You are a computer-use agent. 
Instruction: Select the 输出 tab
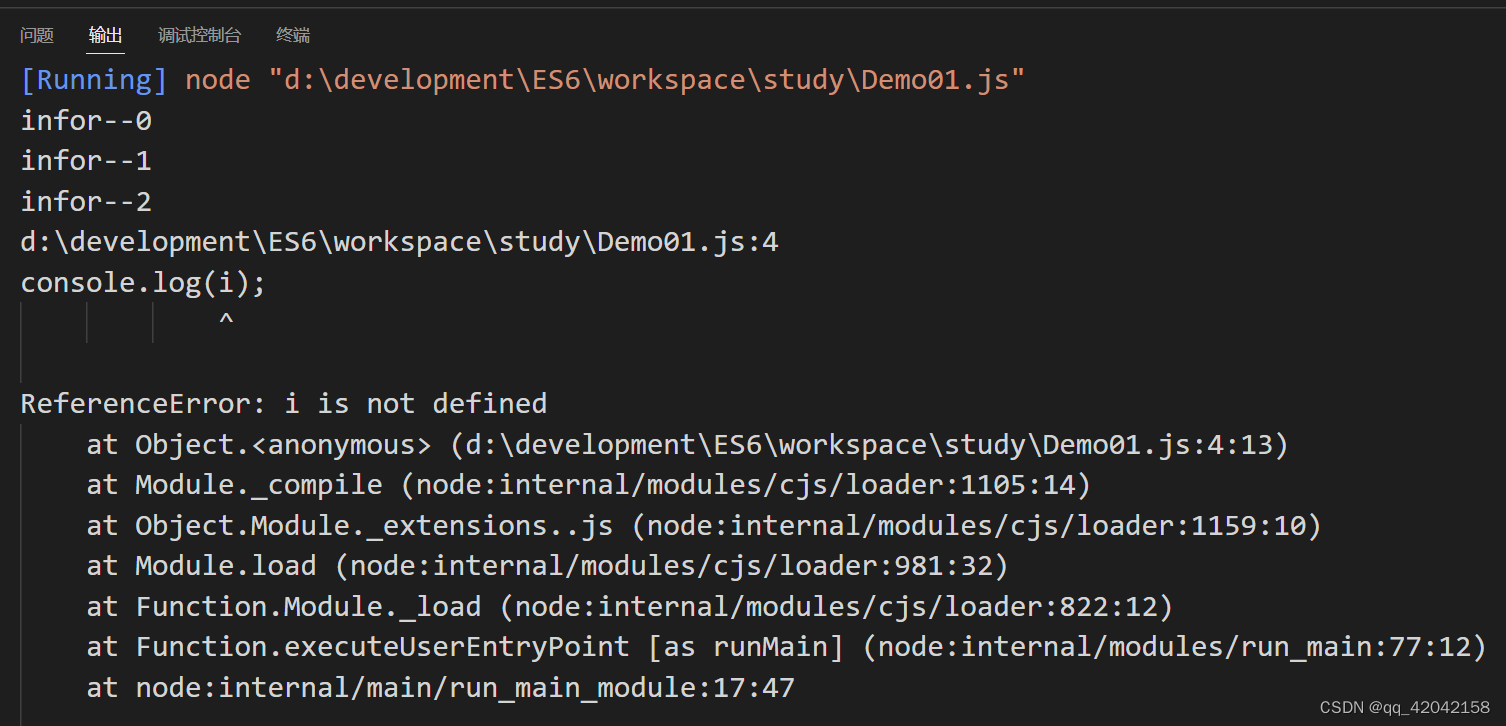[x=105, y=35]
